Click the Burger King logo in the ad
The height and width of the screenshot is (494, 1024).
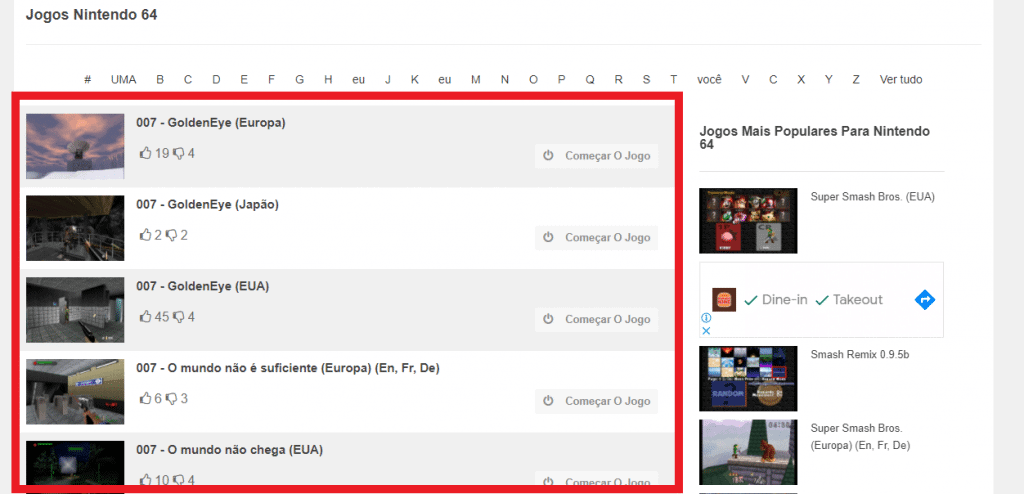[724, 300]
